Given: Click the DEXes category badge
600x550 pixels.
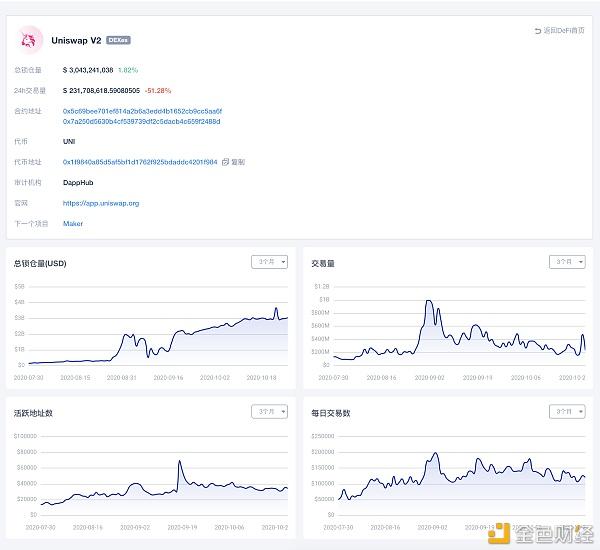Looking at the screenshot, I should coord(118,40).
